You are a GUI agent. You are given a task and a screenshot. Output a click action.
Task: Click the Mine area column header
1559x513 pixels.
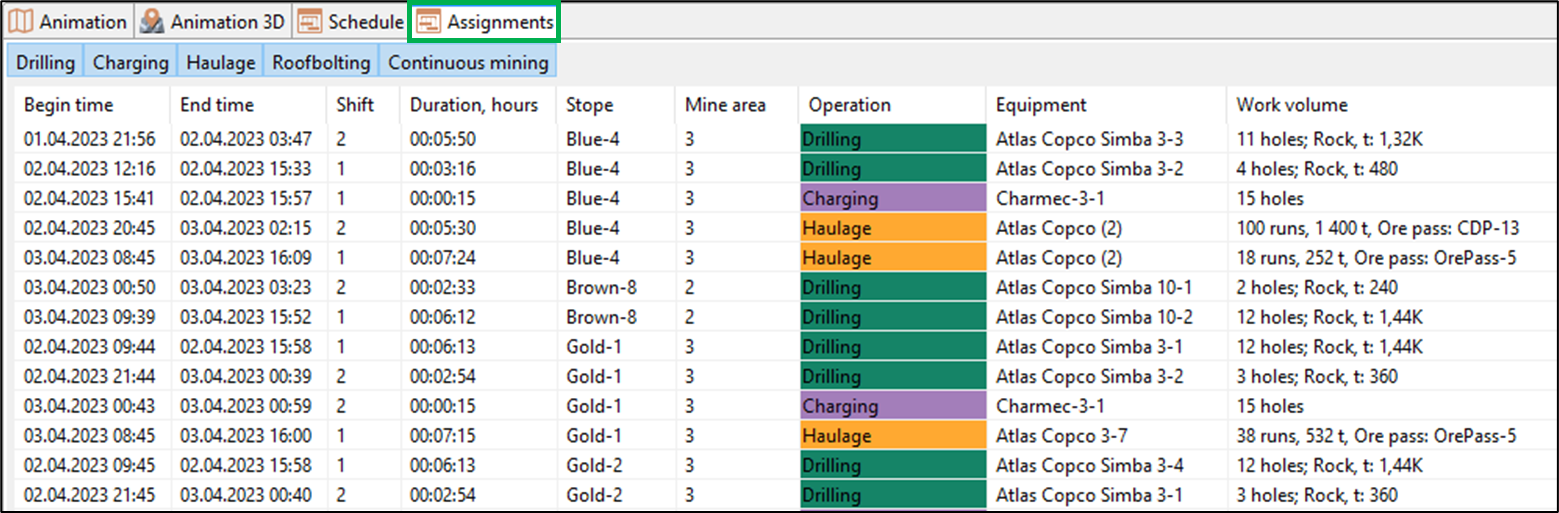(726, 105)
